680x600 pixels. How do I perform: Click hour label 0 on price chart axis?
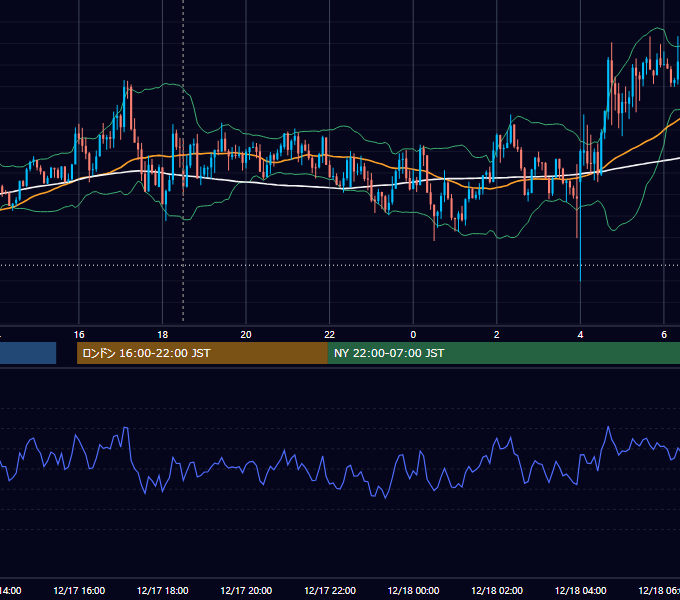coord(413,335)
